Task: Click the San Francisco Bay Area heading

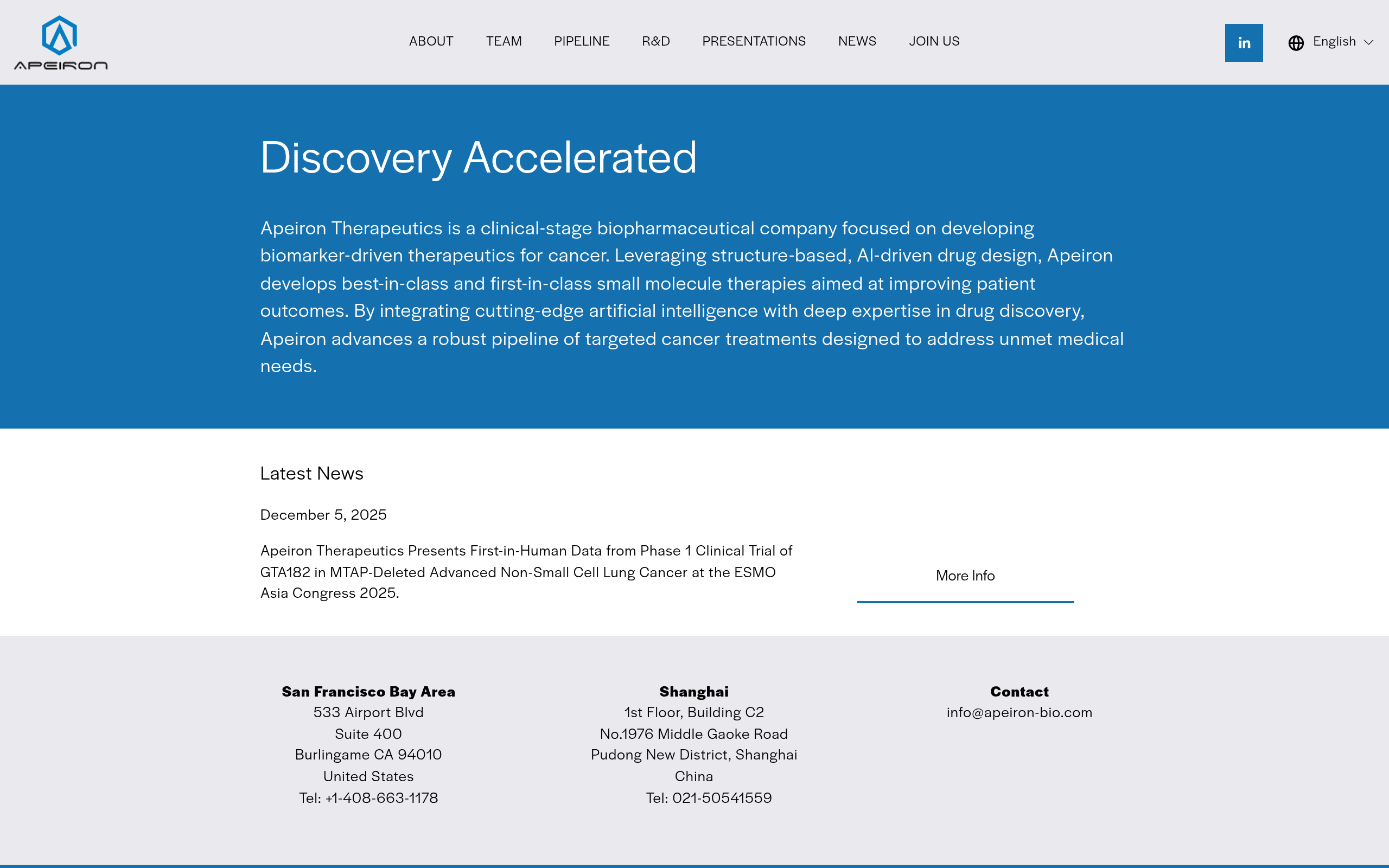Action: coord(368,692)
